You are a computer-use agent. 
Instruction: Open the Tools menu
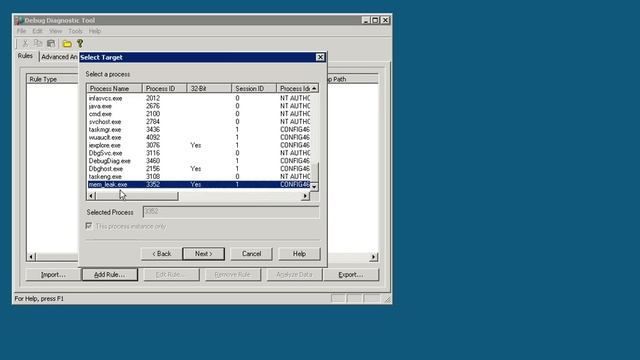click(75, 31)
